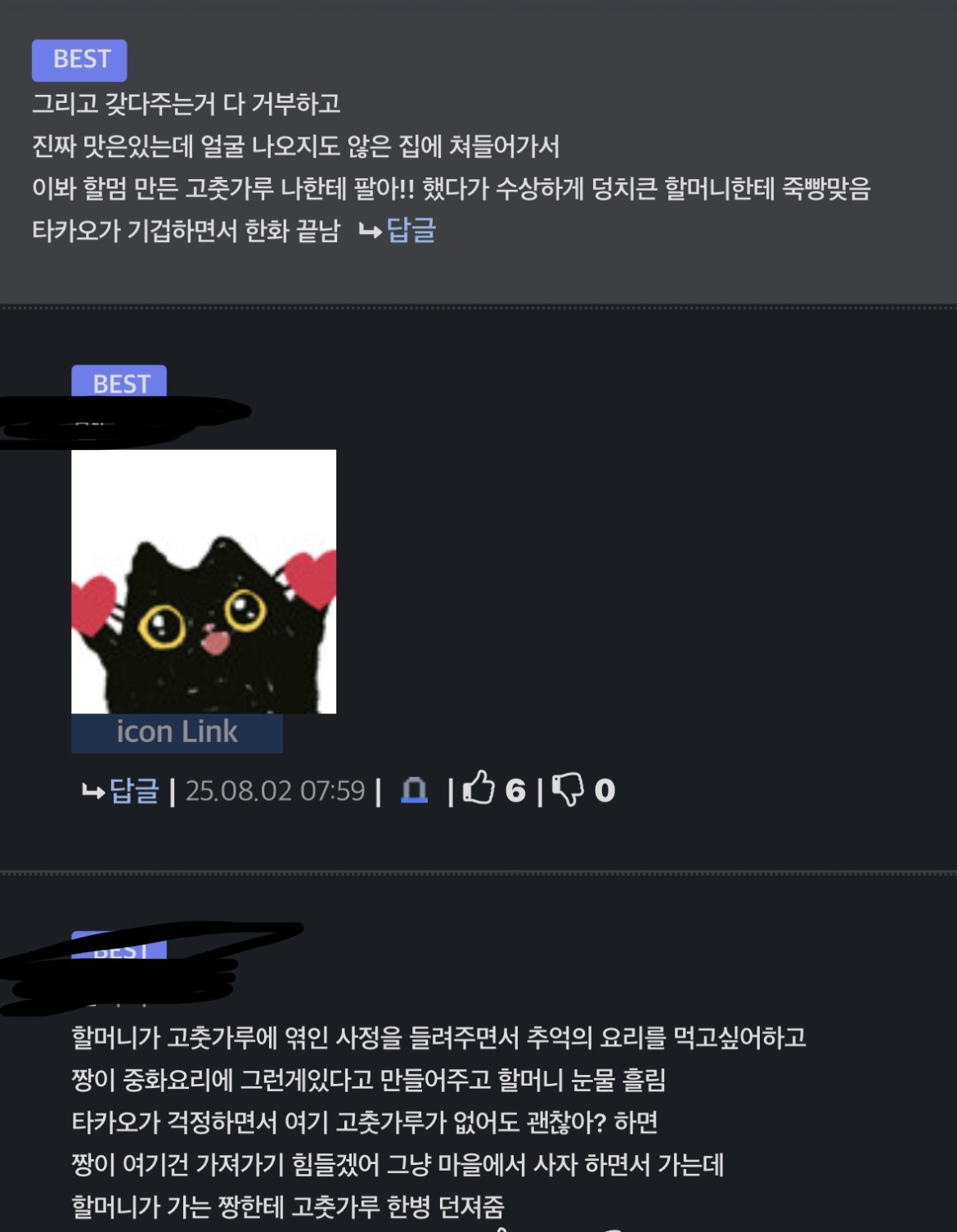The height and width of the screenshot is (1232, 957).
Task: Click reply arrow icon beside the timestamp row
Action: pos(93,791)
